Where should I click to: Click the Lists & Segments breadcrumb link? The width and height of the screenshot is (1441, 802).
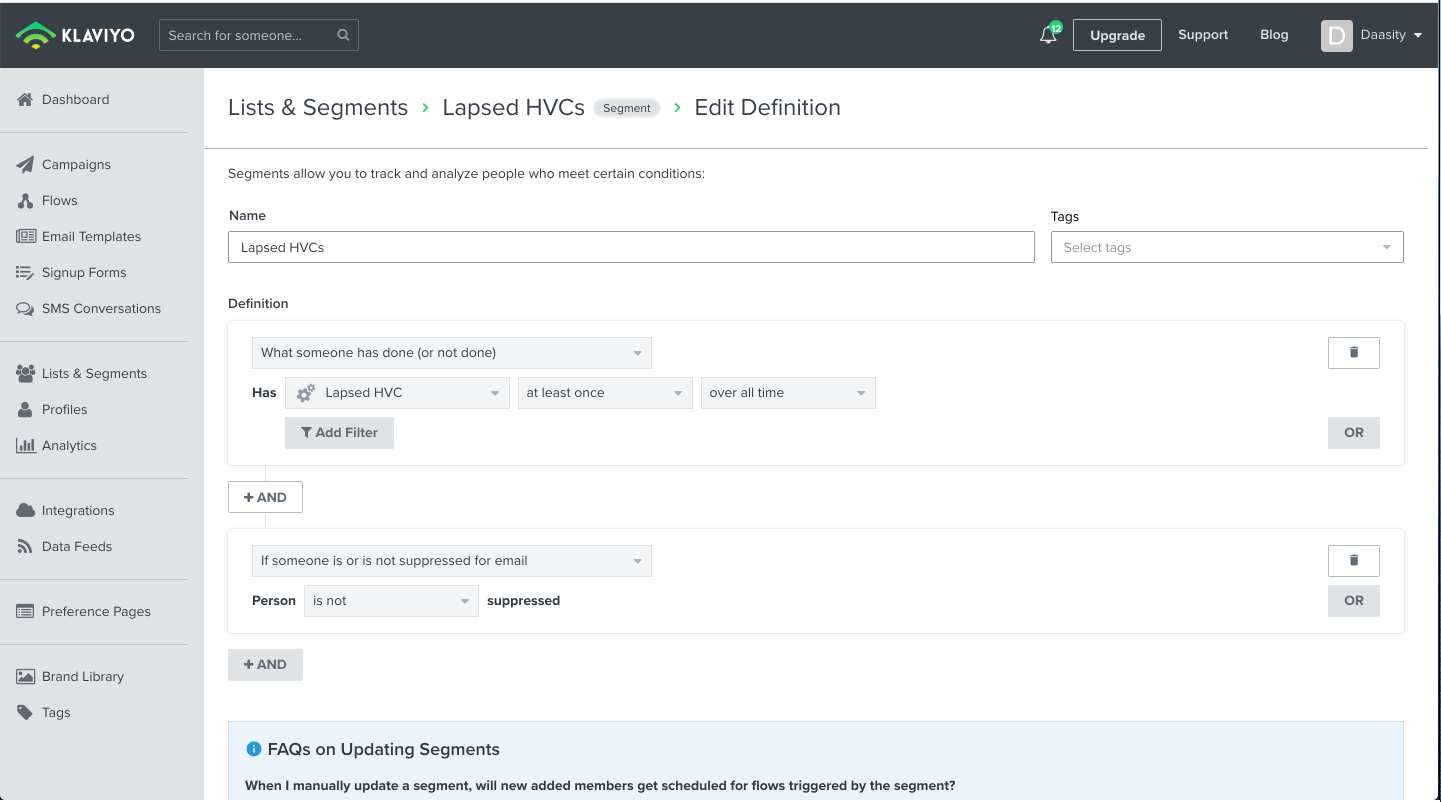[318, 108]
